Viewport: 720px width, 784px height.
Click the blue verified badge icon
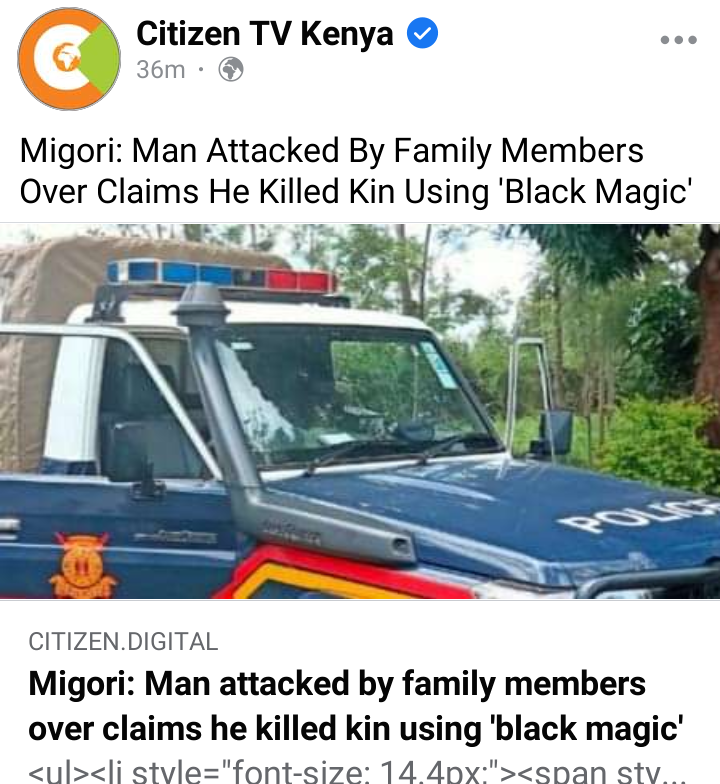422,33
